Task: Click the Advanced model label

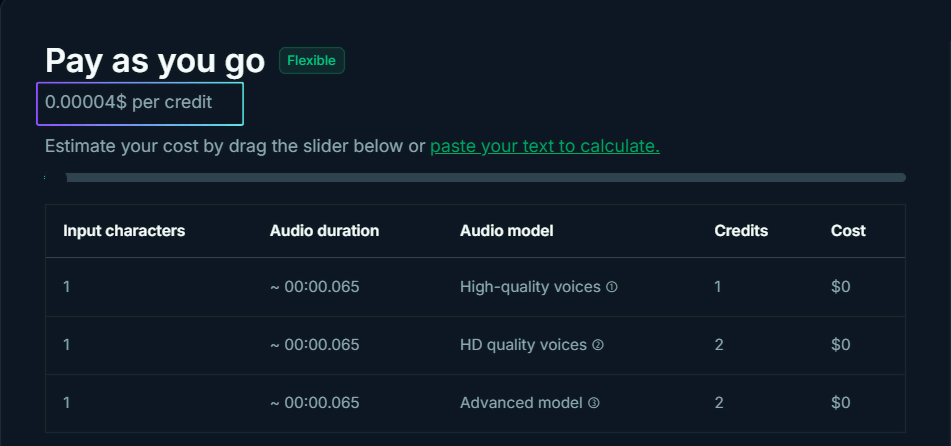Action: pos(521,403)
